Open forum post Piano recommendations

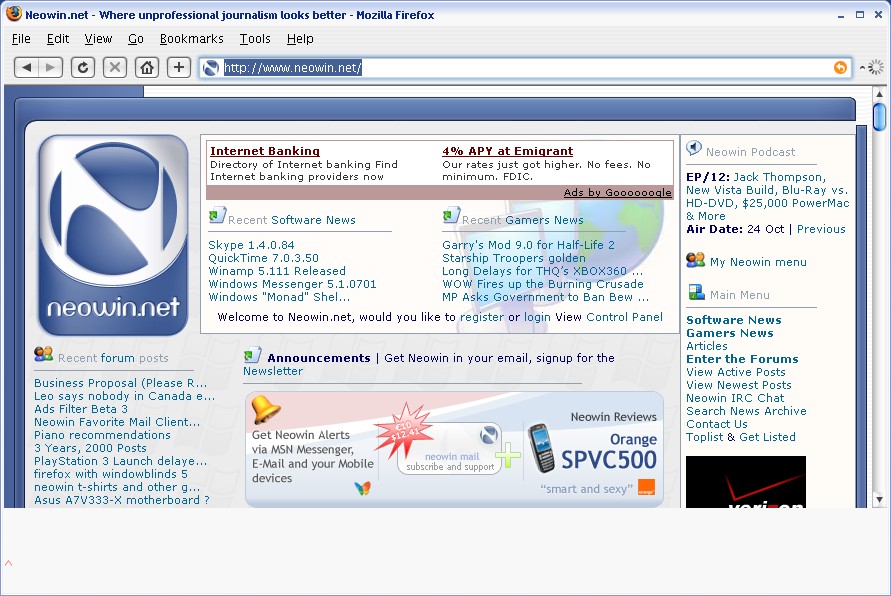[x=102, y=435]
